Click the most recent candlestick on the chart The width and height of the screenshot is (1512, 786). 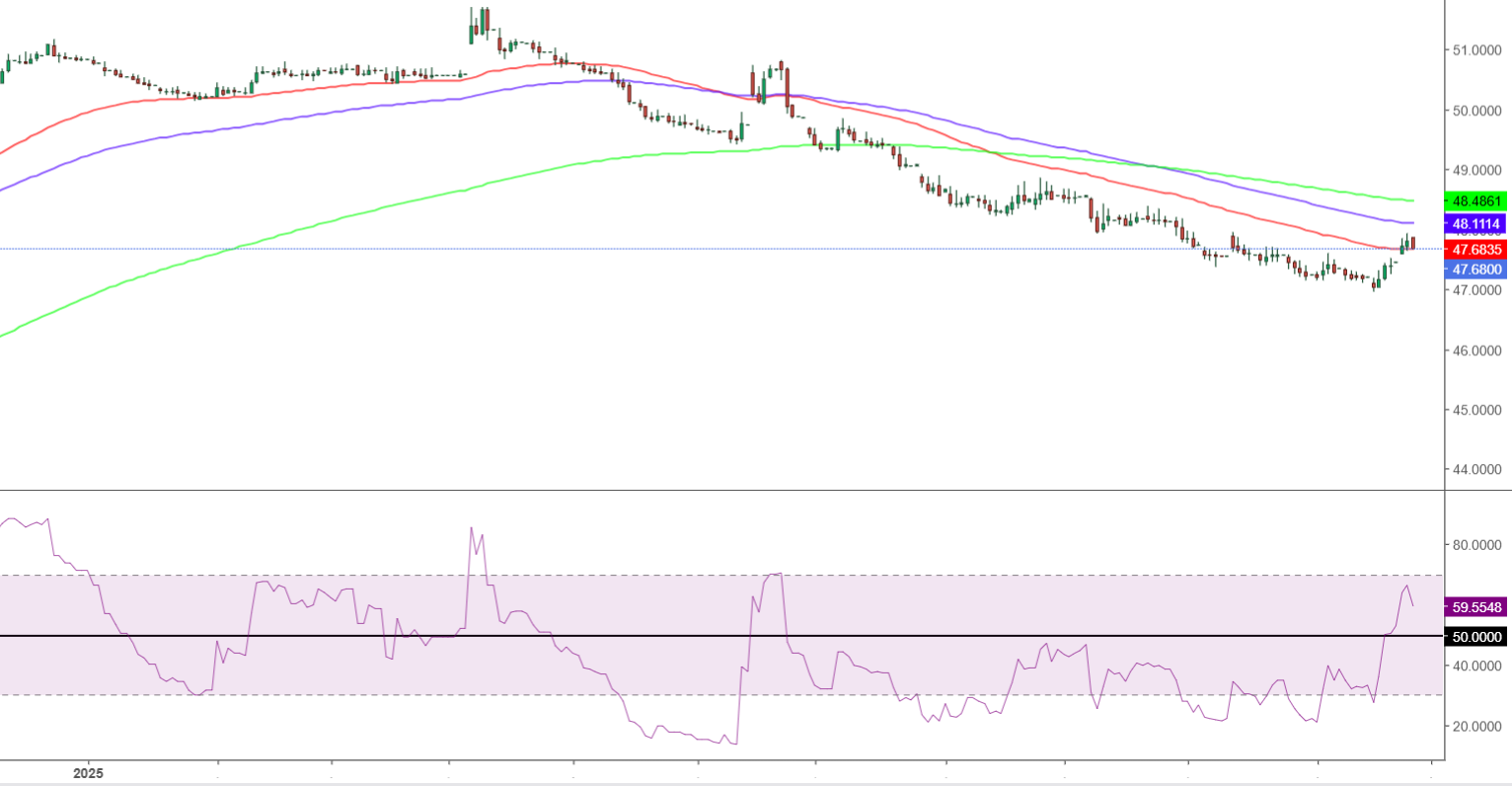click(1413, 243)
